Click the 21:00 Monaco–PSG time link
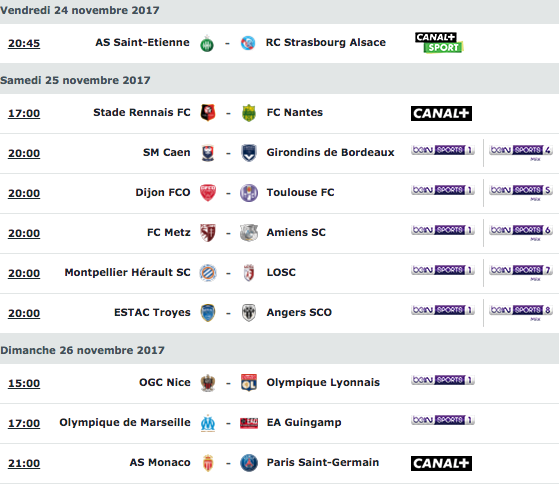This screenshot has height=484, width=559. pos(24,463)
